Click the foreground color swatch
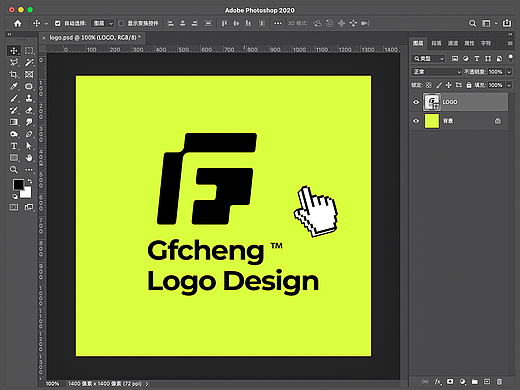Image resolution: width=520 pixels, height=390 pixels. [x=18, y=184]
